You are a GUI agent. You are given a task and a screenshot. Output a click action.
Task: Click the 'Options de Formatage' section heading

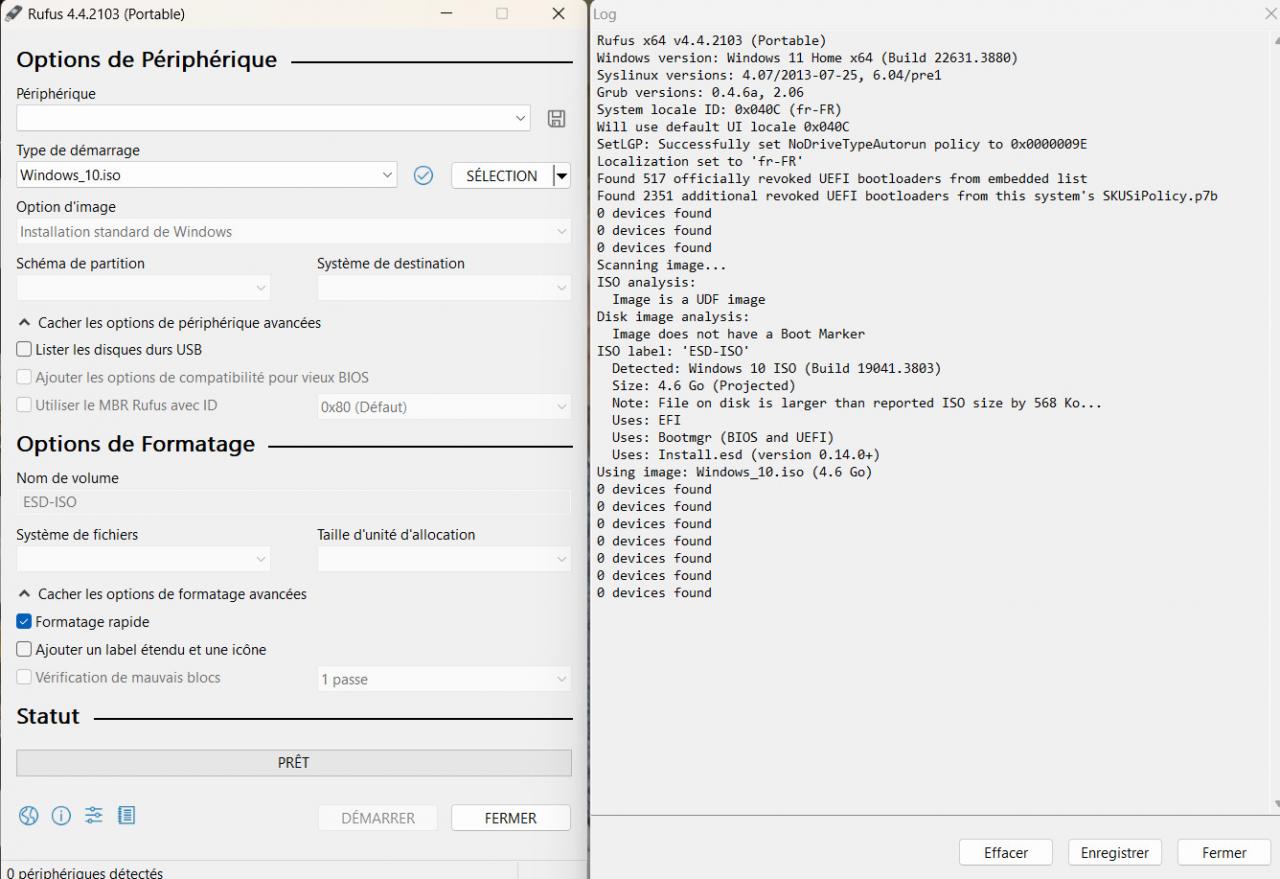click(136, 444)
